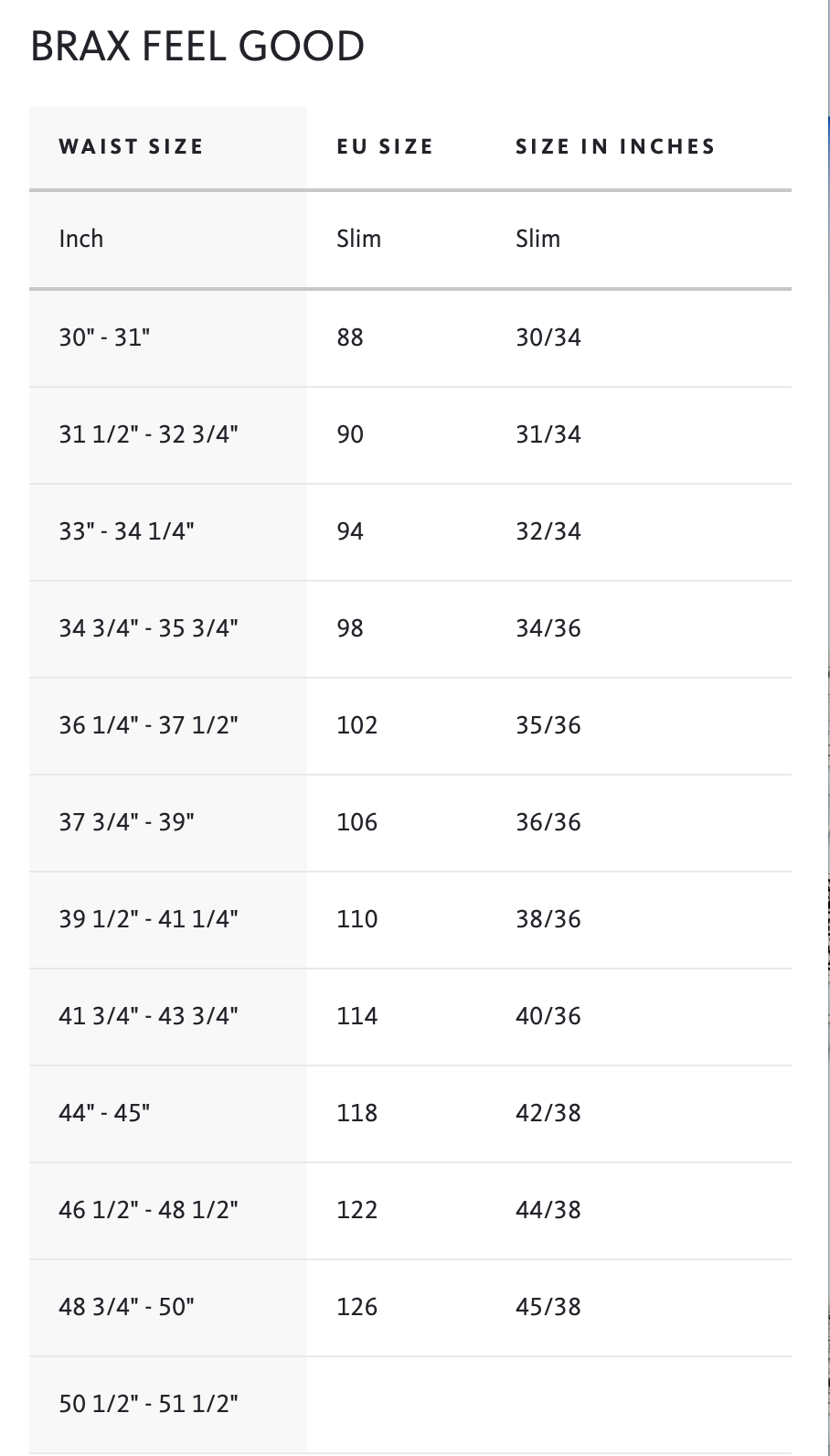Select waist range 50 1/2" - 51 1/2"
Screen dimensions: 830x1456
pyautogui.click(x=148, y=1404)
